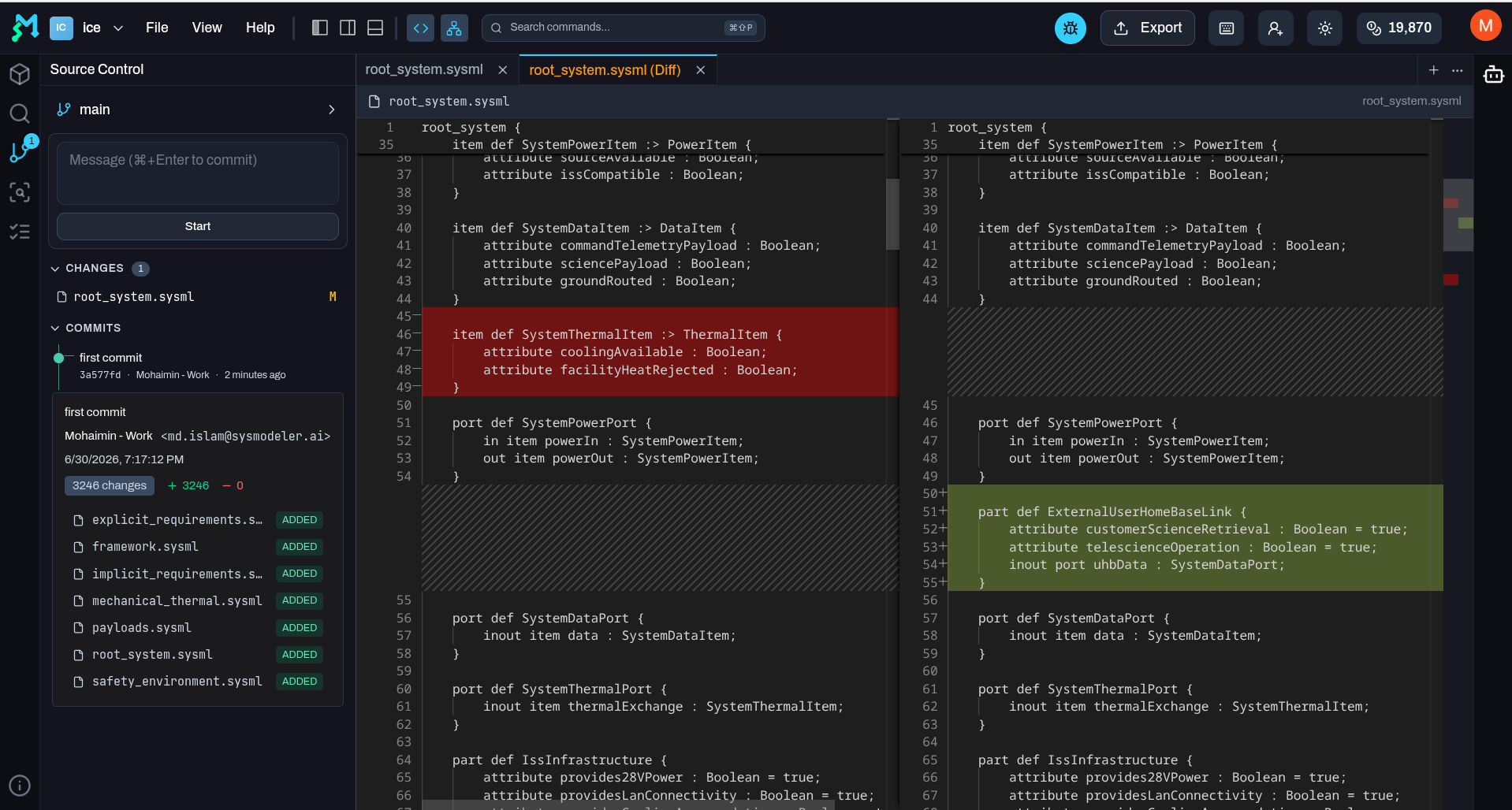This screenshot has width=1512, height=810.
Task: Close the root_system.sysml tab
Action: (503, 70)
